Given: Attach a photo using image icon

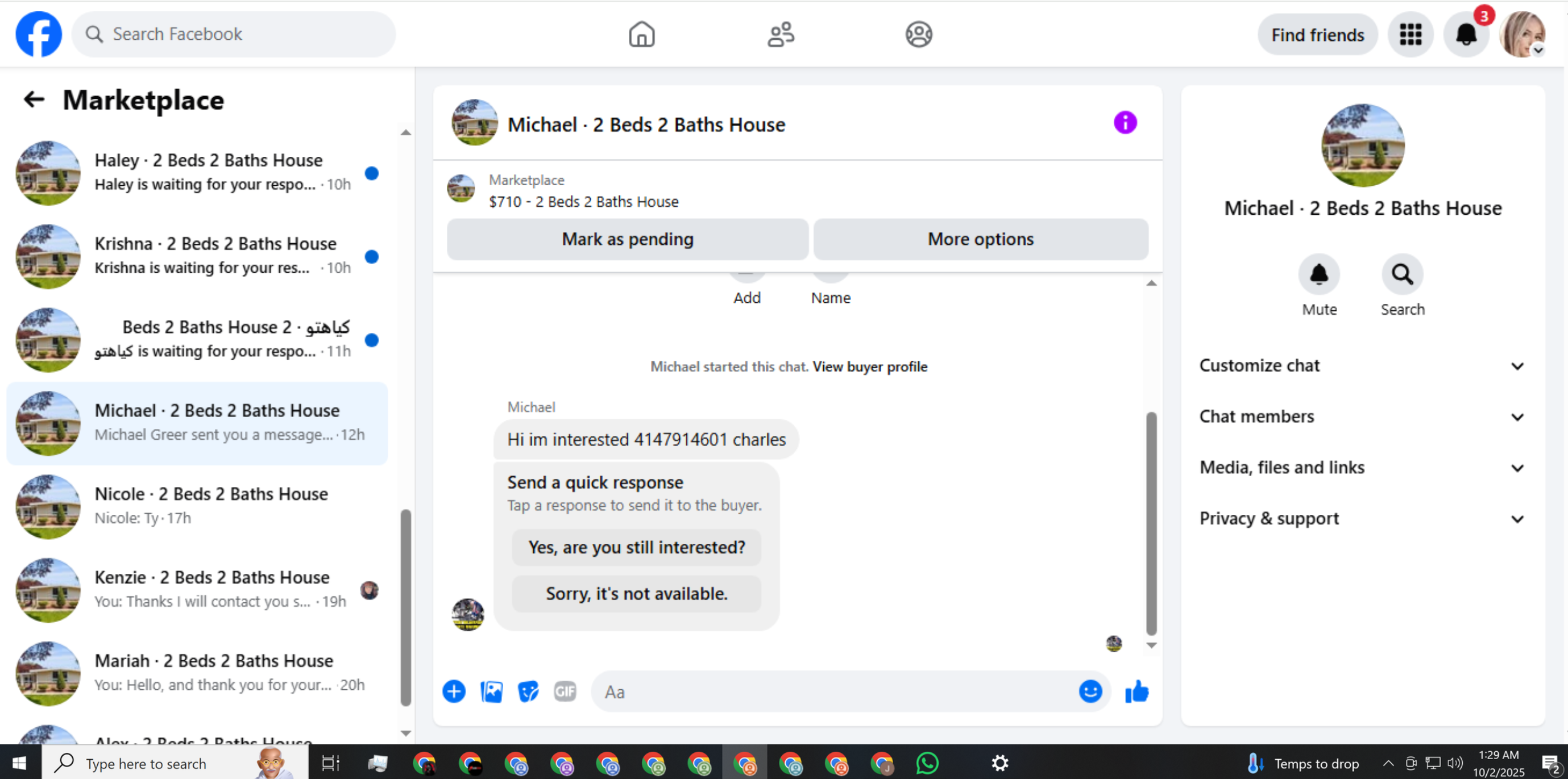Looking at the screenshot, I should click(x=491, y=691).
